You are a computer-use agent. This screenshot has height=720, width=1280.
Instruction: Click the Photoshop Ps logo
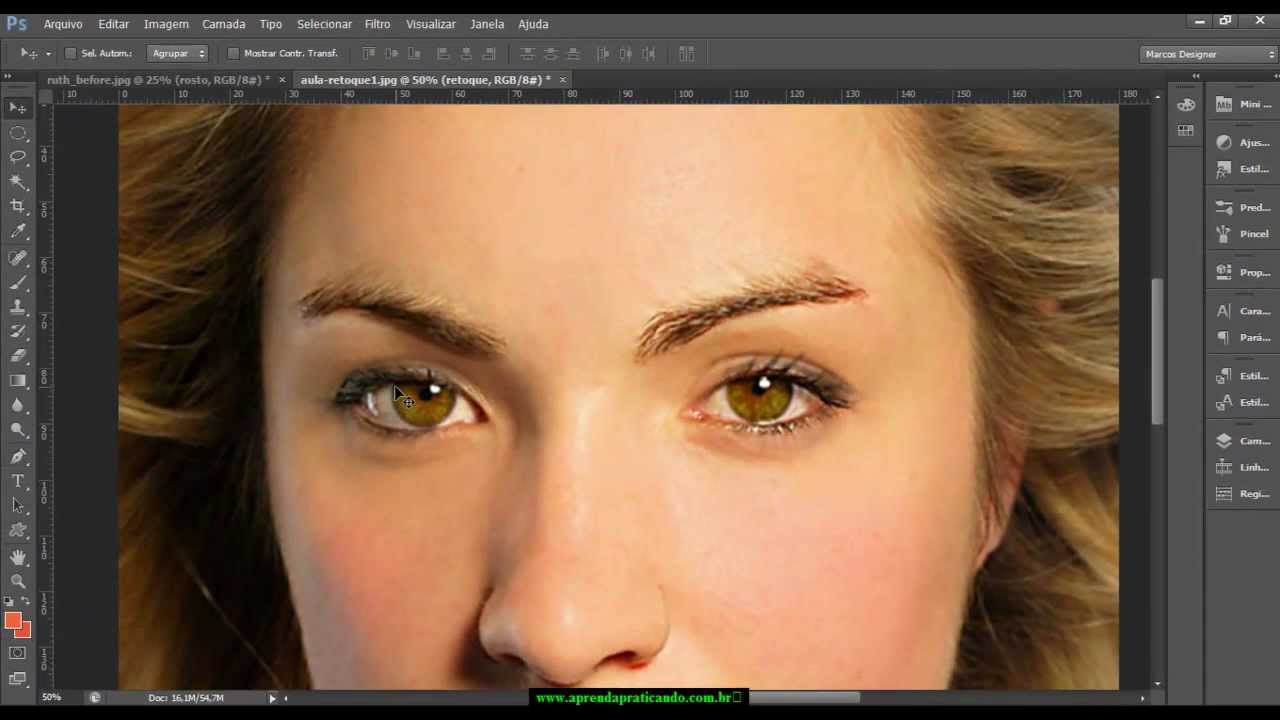(16, 23)
